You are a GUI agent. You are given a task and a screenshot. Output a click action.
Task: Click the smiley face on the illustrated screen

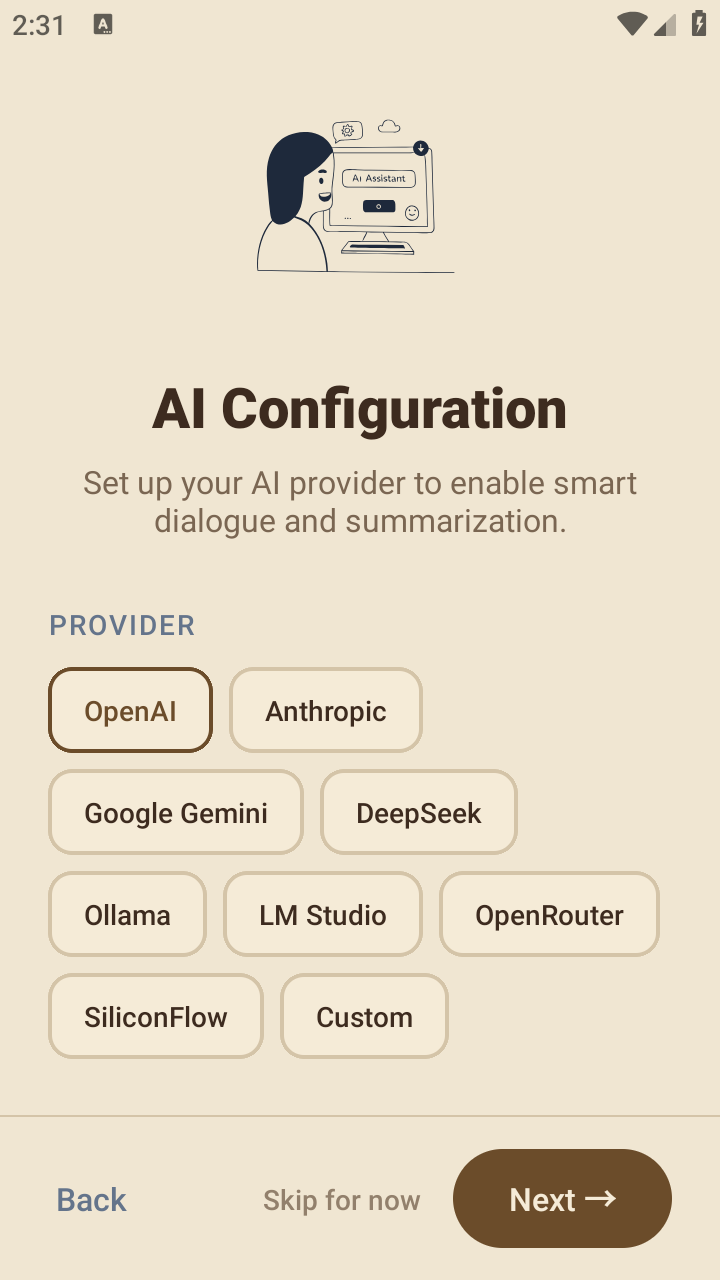pyautogui.click(x=412, y=212)
